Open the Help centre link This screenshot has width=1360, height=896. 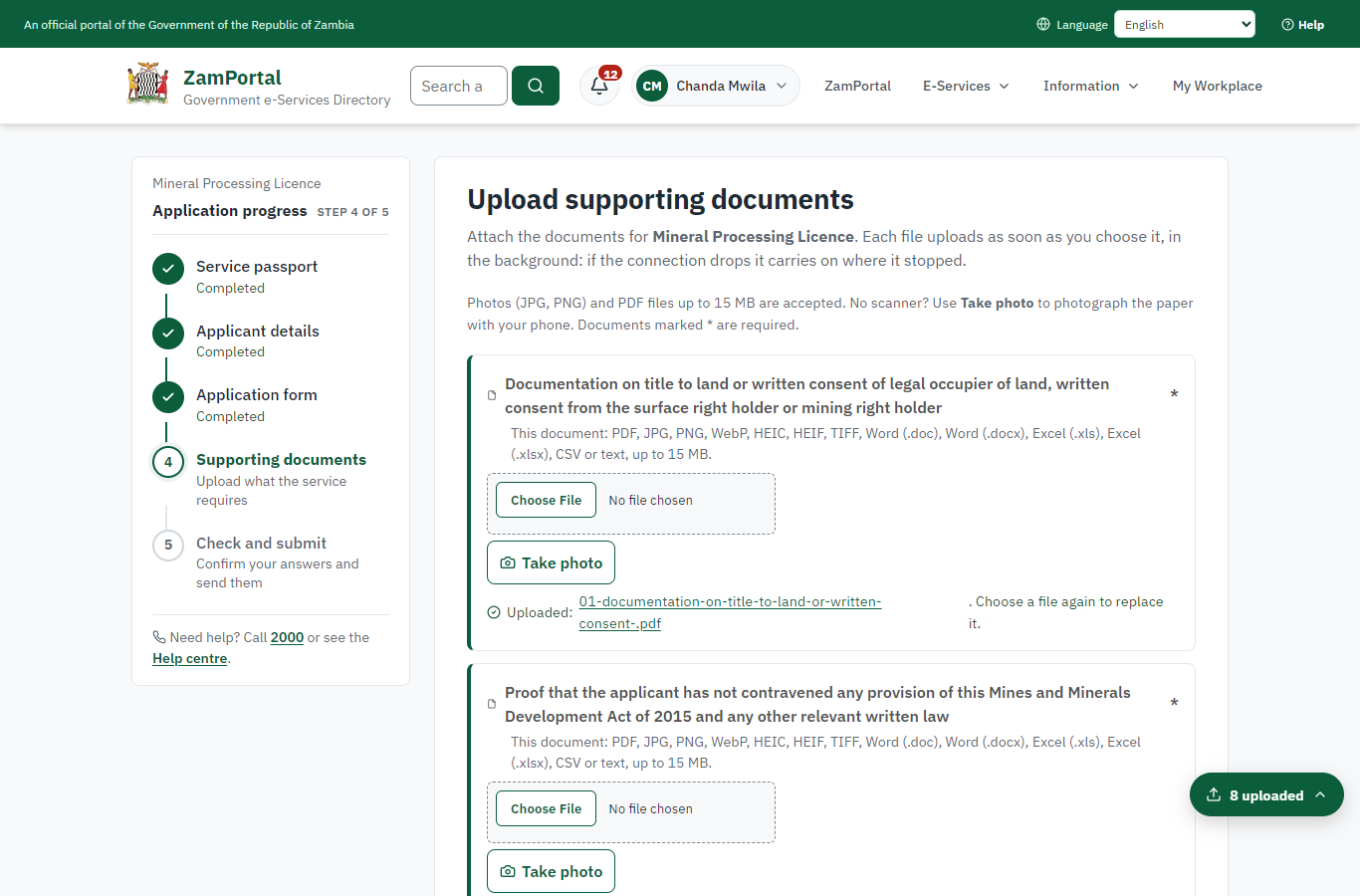(x=190, y=658)
